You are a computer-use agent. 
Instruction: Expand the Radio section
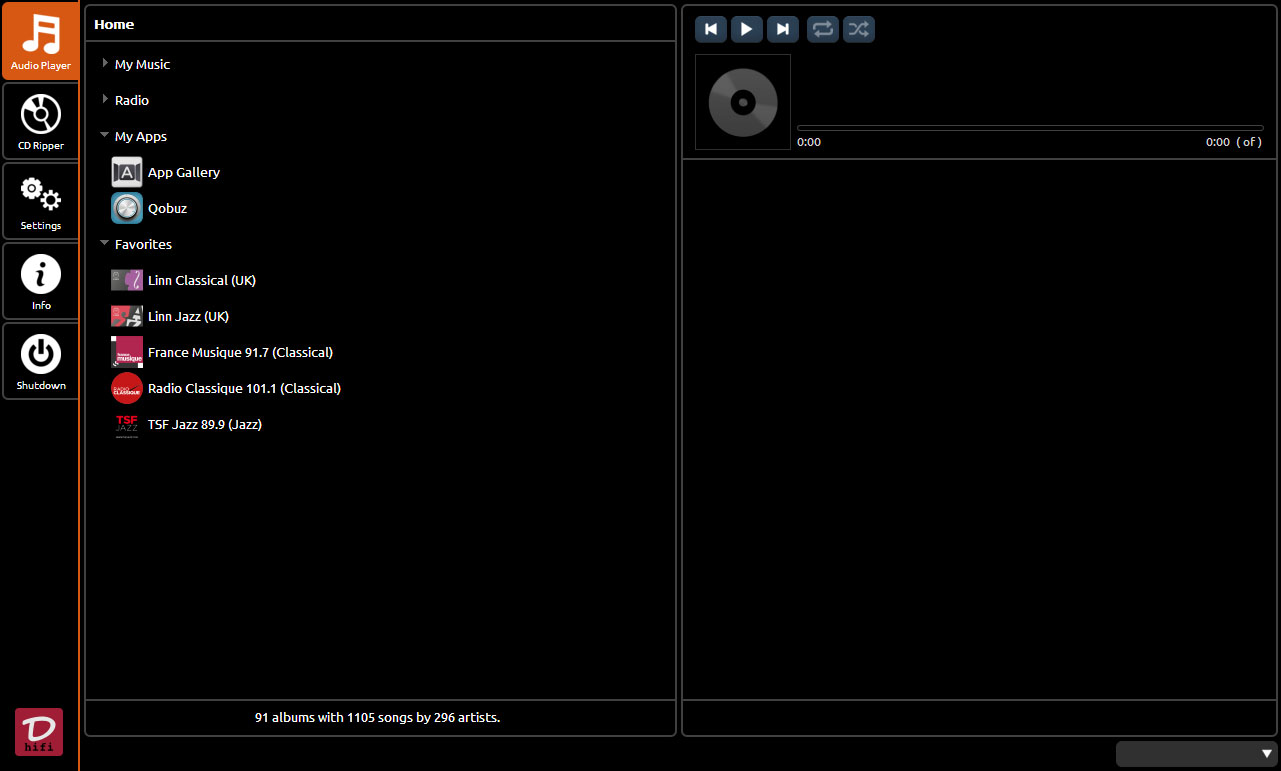[x=105, y=100]
